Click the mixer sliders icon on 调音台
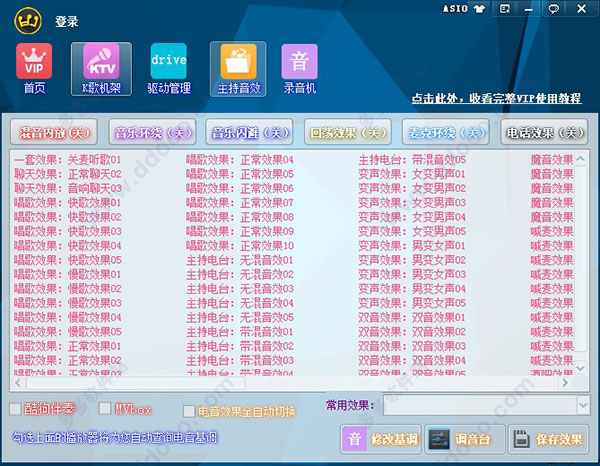This screenshot has height=466, width=600. [439, 439]
